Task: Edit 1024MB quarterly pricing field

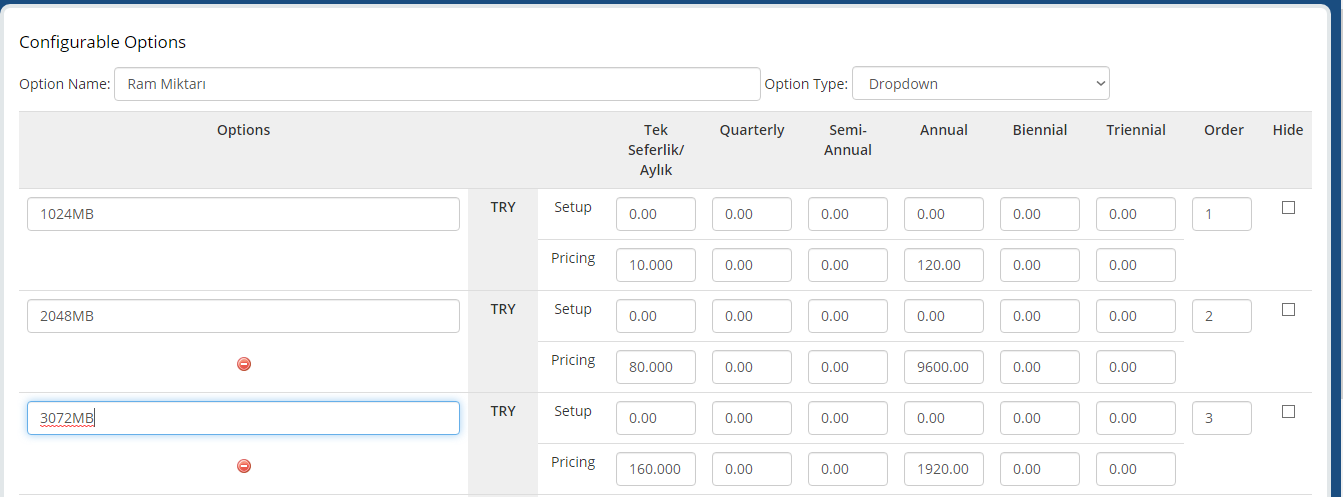Action: pyautogui.click(x=752, y=265)
